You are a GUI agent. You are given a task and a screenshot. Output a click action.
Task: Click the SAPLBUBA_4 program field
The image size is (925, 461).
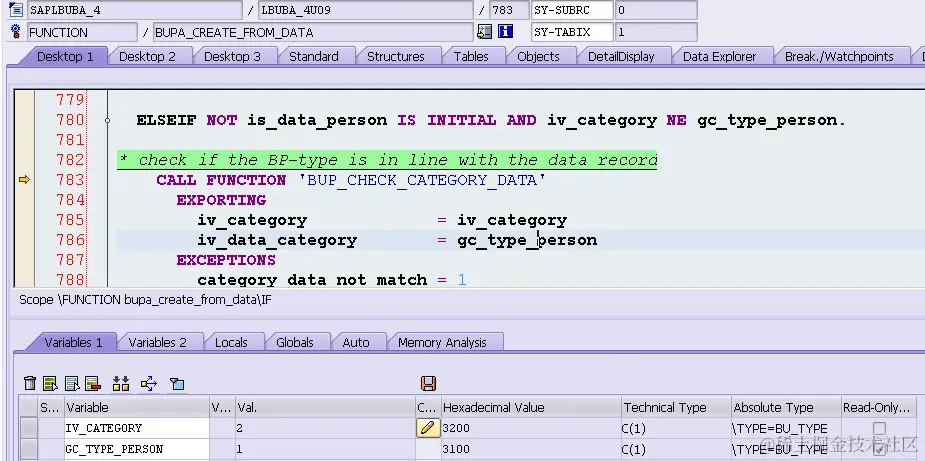(x=135, y=10)
